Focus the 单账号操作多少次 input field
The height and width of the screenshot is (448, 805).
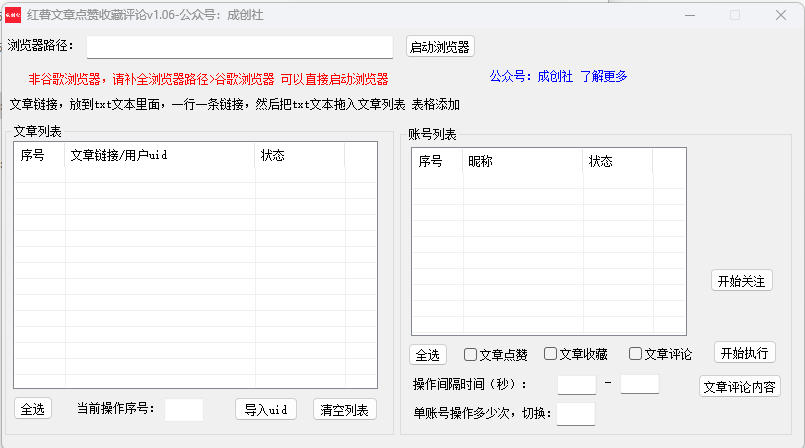[576, 413]
